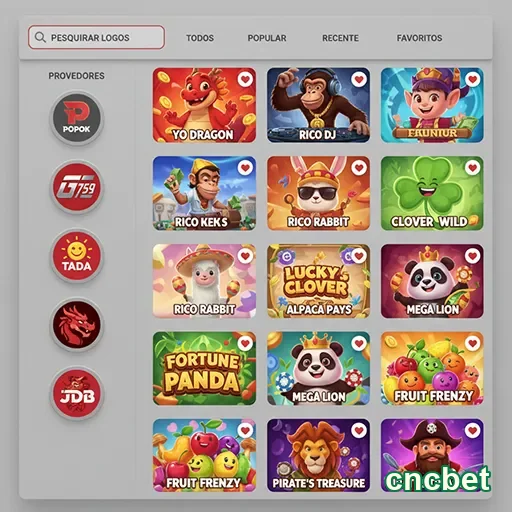Open Fruit Frenzy tile with orange background
Screen dimensions: 512x512
pyautogui.click(x=432, y=368)
